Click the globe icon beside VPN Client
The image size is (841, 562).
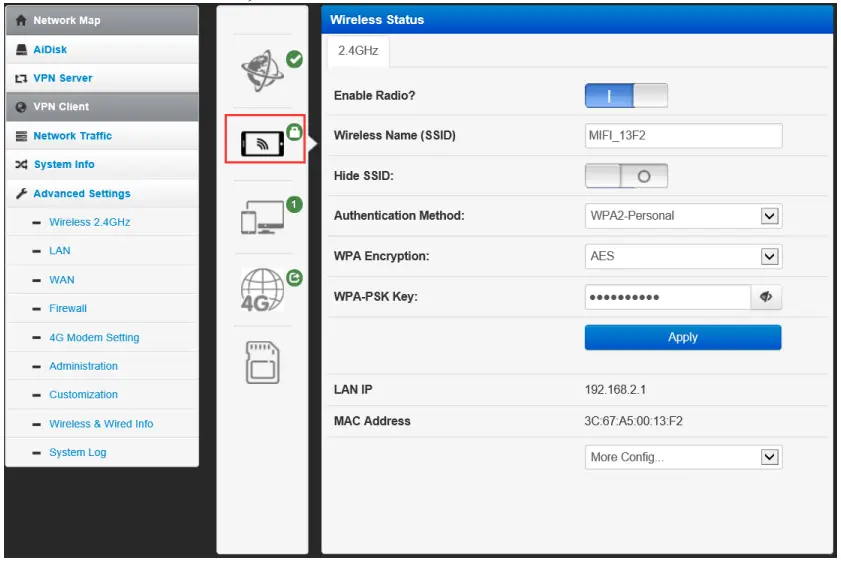point(21,107)
